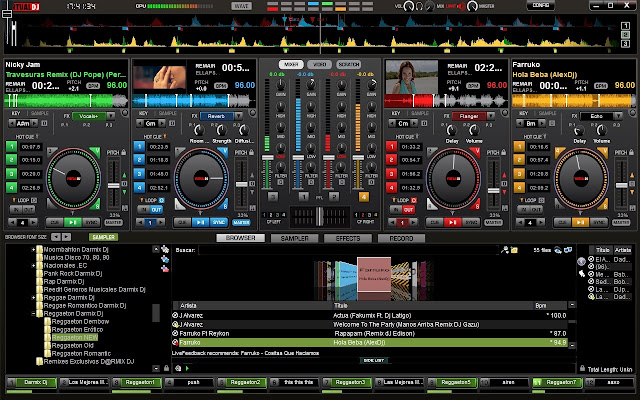Open the Flanger FX dropdown on red deck

click(491, 116)
